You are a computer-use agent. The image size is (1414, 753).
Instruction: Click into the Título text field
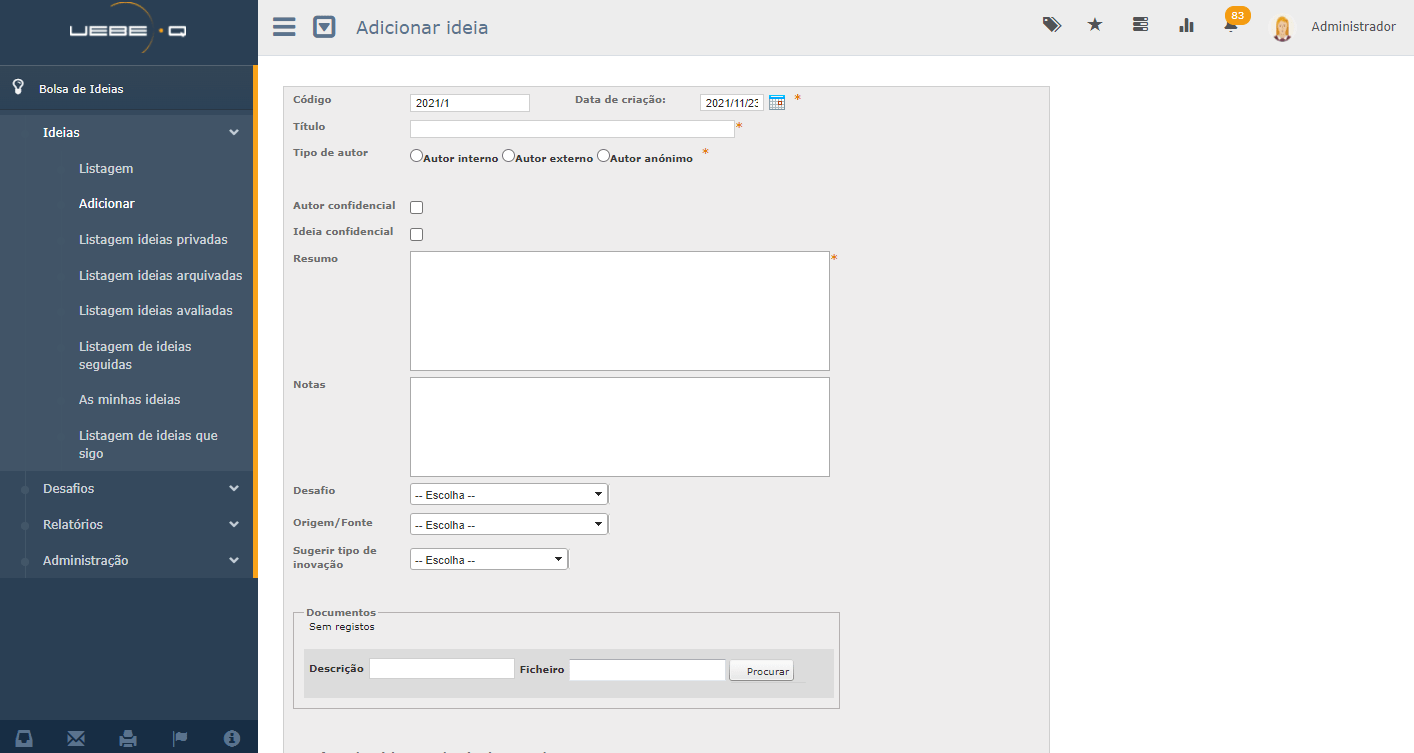tap(571, 129)
